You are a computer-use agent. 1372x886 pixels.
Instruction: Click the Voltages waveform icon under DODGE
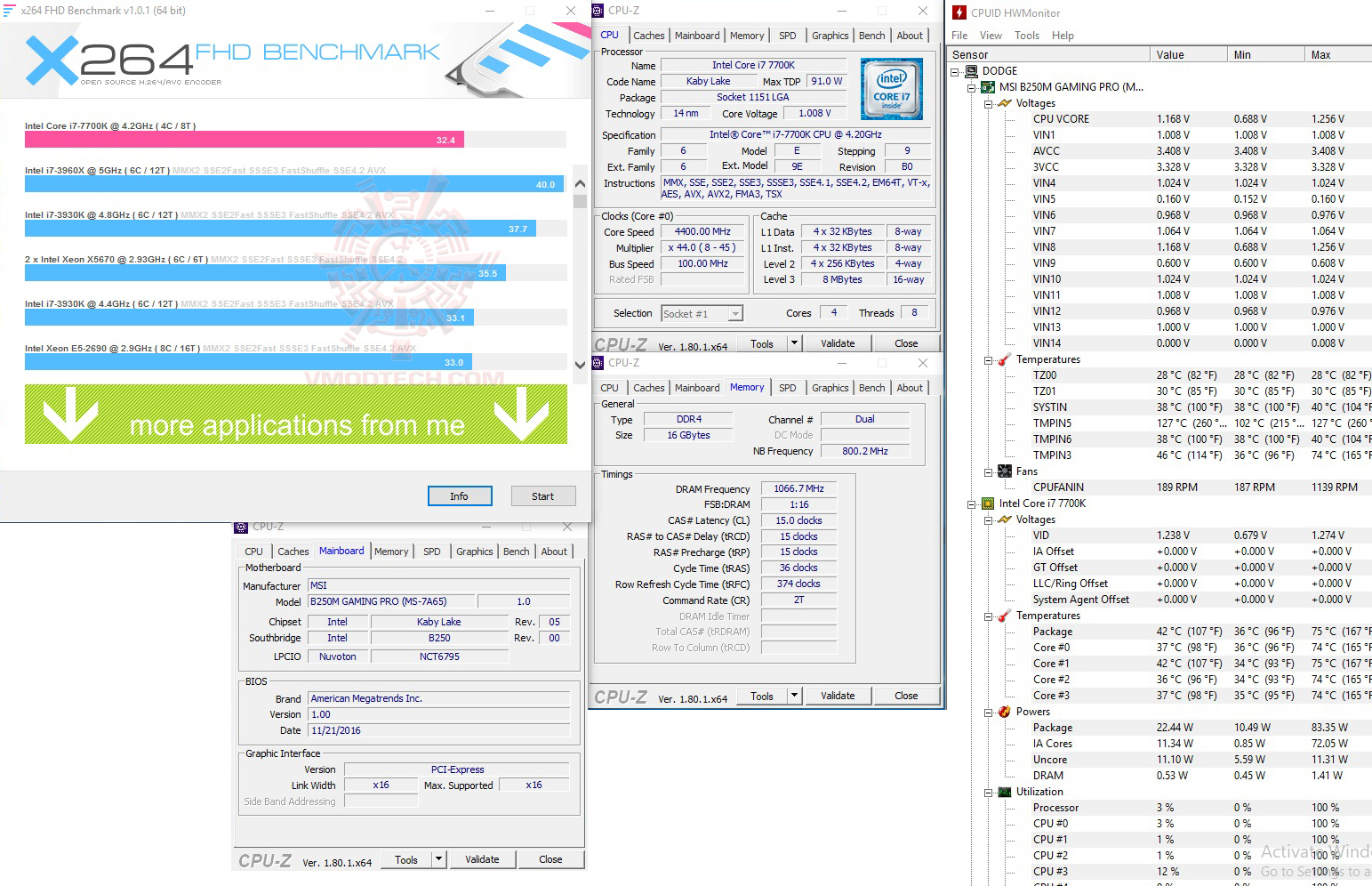tap(1003, 102)
